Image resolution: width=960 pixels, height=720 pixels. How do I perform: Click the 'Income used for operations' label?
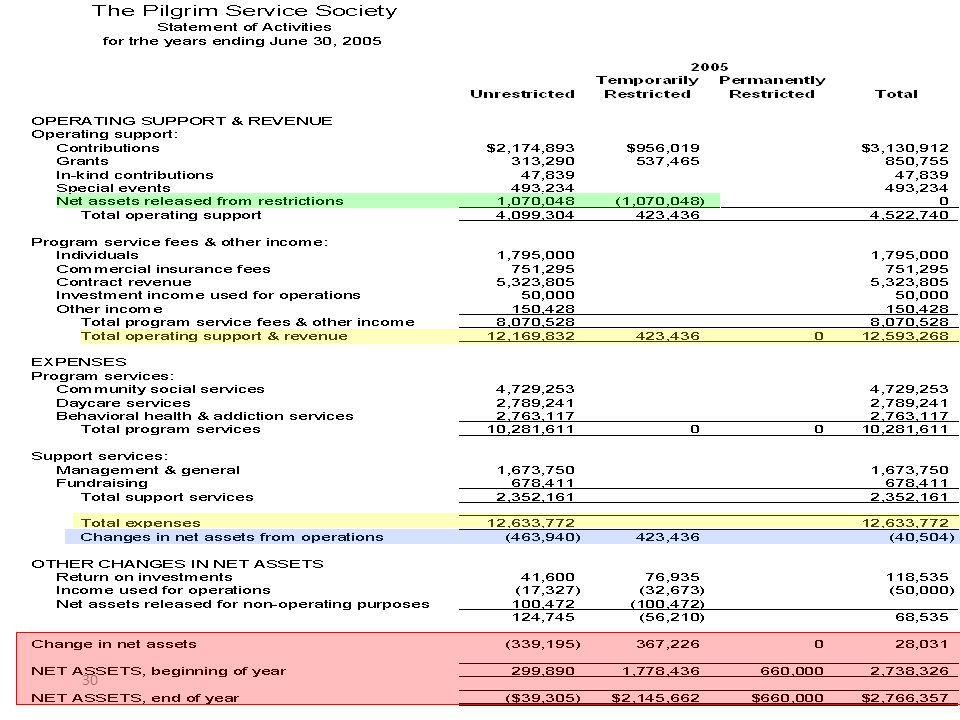pos(163,590)
